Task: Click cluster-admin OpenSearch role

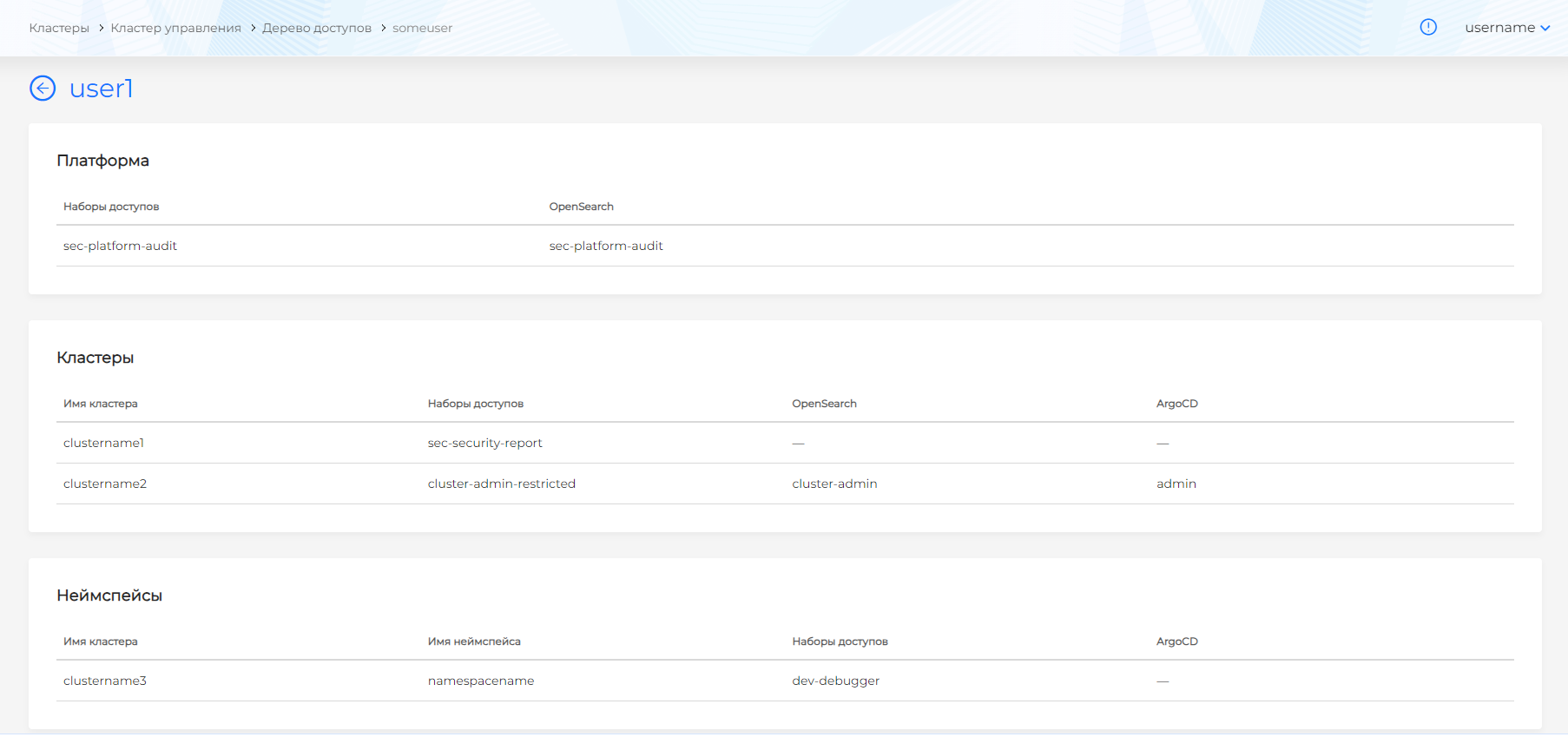Action: pos(834,484)
